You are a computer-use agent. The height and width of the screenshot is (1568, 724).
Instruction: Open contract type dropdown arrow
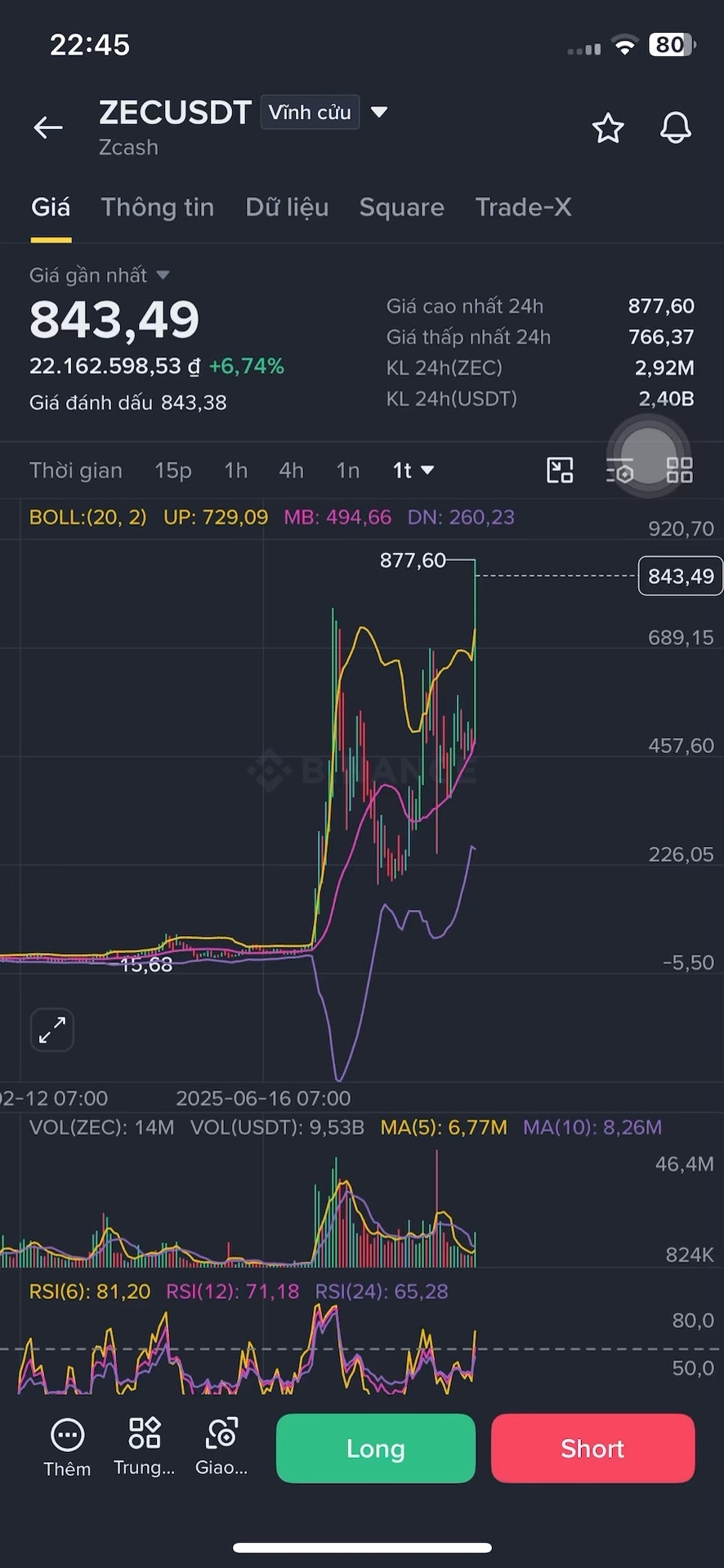pyautogui.click(x=379, y=112)
